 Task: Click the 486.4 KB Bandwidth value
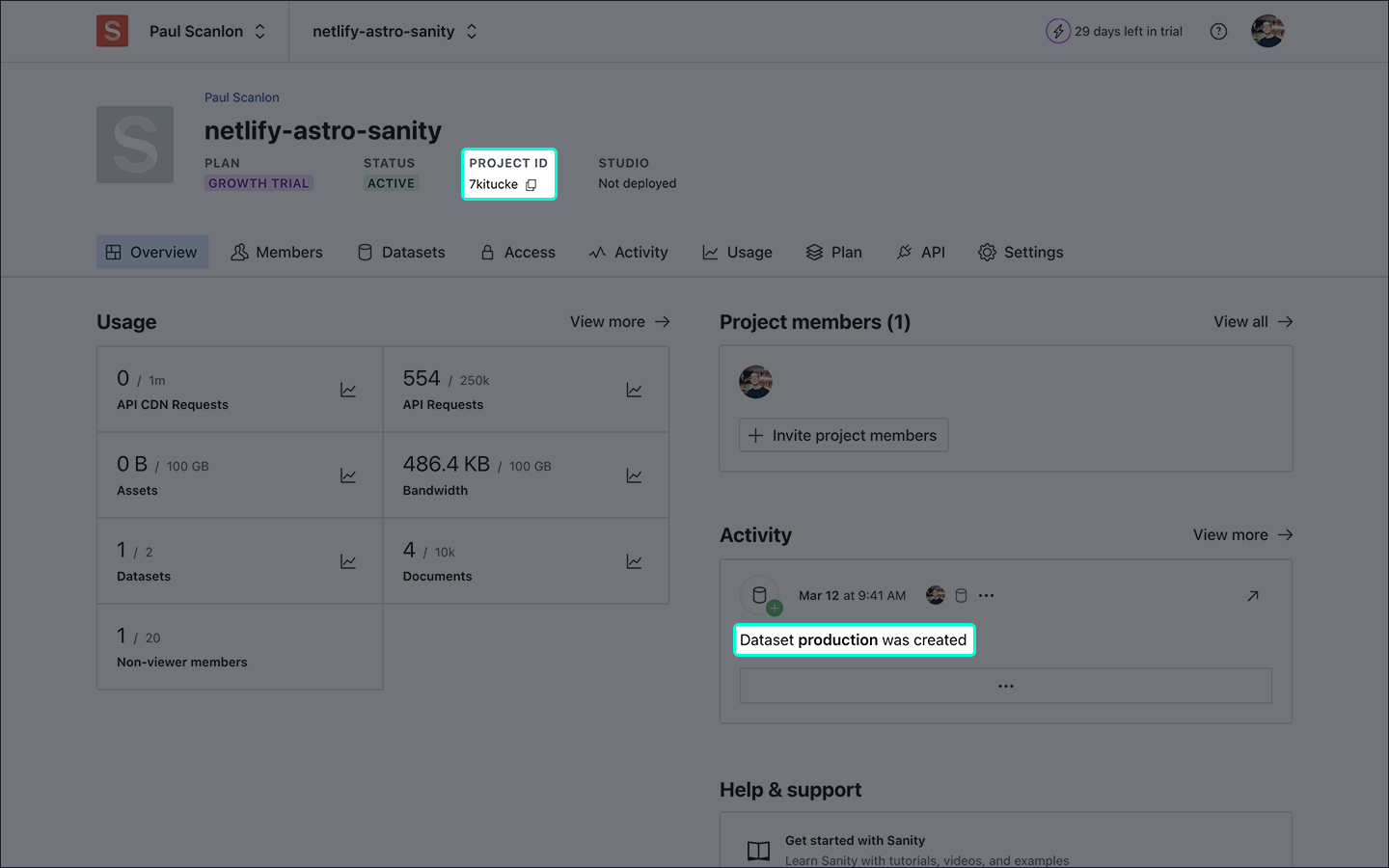click(x=447, y=465)
